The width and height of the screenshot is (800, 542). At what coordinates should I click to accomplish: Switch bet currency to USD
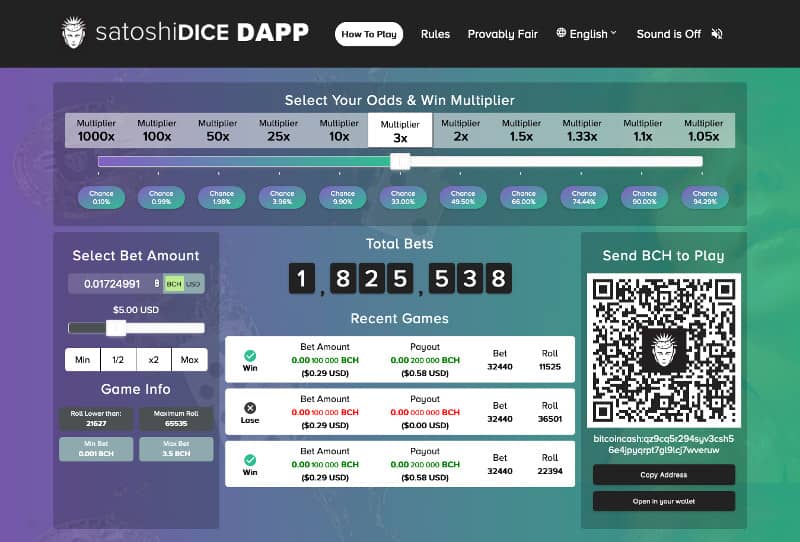pyautogui.click(x=193, y=284)
